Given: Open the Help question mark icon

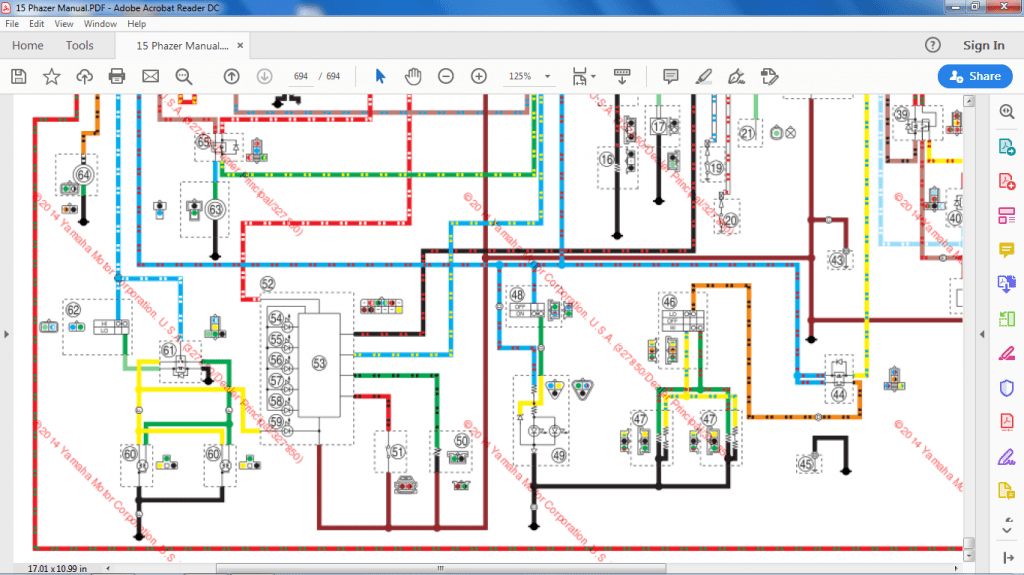Looking at the screenshot, I should [933, 45].
